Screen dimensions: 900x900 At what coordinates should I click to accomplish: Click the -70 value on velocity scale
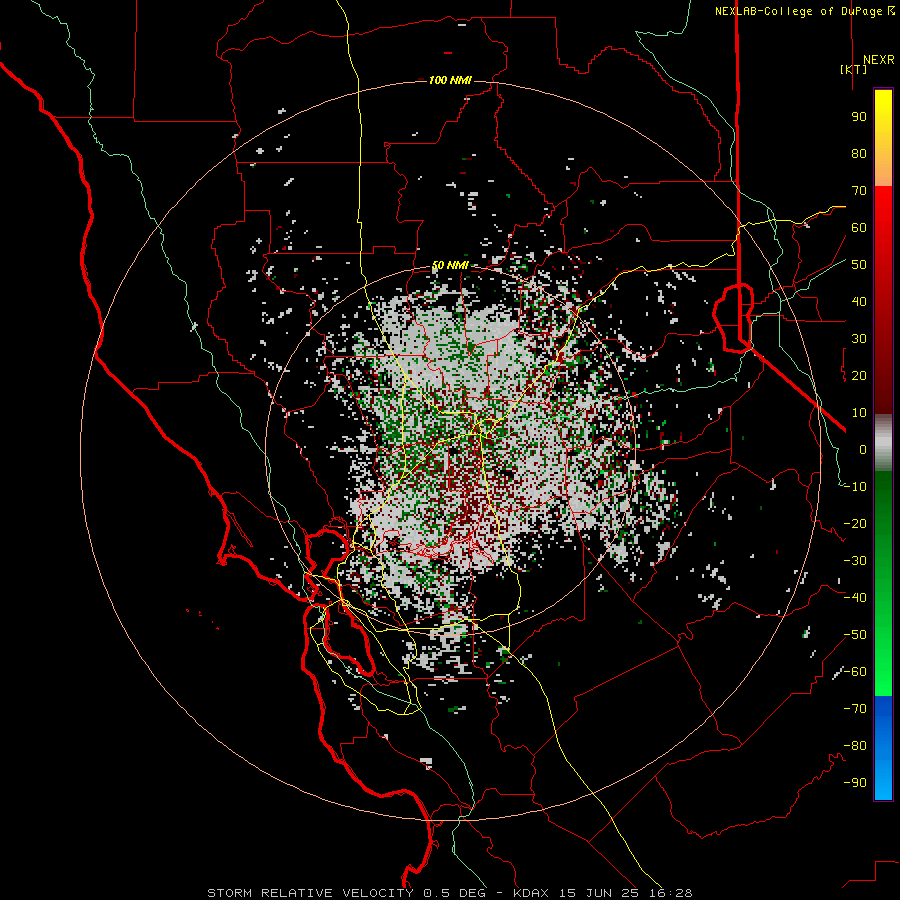855,709
